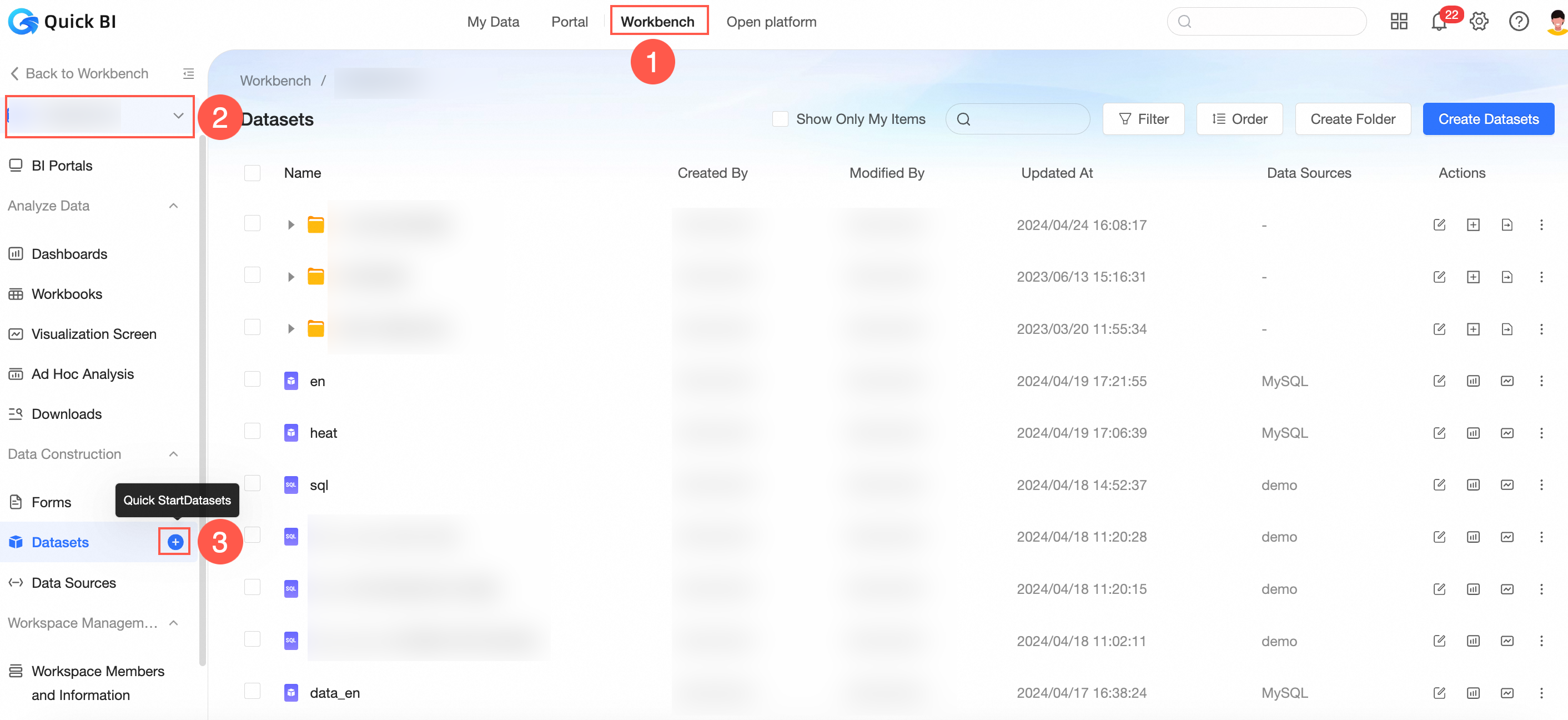The image size is (1568, 720).
Task: Click the Create Datasets button
Action: coord(1488,119)
